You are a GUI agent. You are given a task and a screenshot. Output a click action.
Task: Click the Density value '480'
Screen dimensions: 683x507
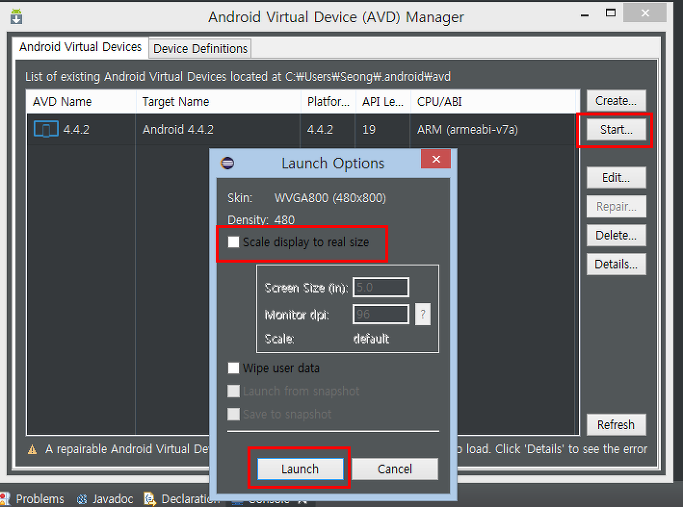pyautogui.click(x=284, y=220)
